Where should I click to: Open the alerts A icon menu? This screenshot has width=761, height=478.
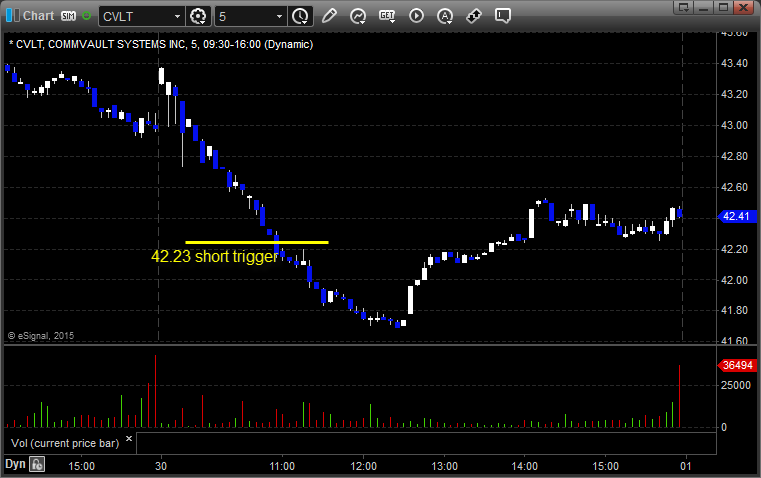pyautogui.click(x=445, y=16)
